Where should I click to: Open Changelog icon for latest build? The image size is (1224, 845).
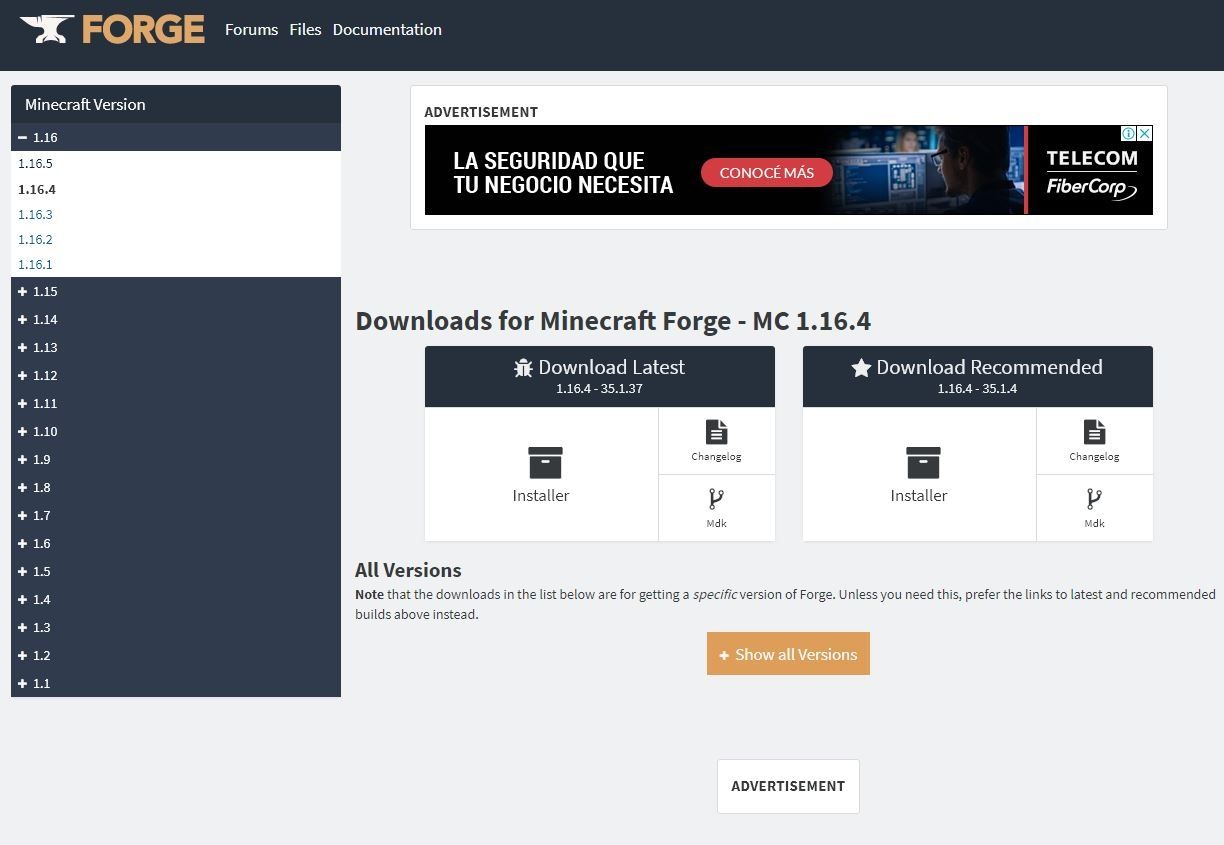(716, 432)
